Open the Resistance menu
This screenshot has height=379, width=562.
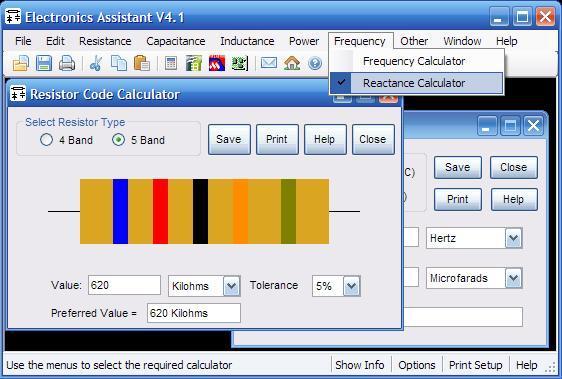(x=105, y=41)
